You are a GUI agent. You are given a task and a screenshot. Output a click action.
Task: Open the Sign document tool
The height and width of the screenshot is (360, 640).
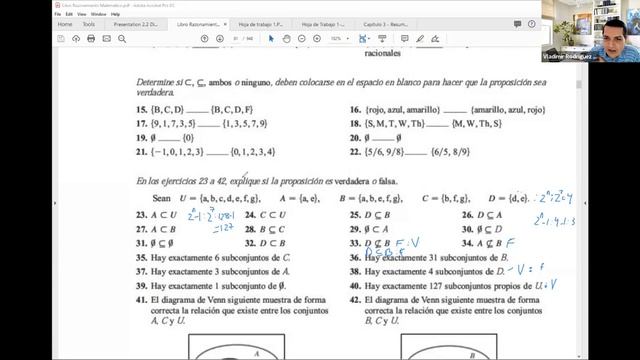pyautogui.click(x=436, y=39)
